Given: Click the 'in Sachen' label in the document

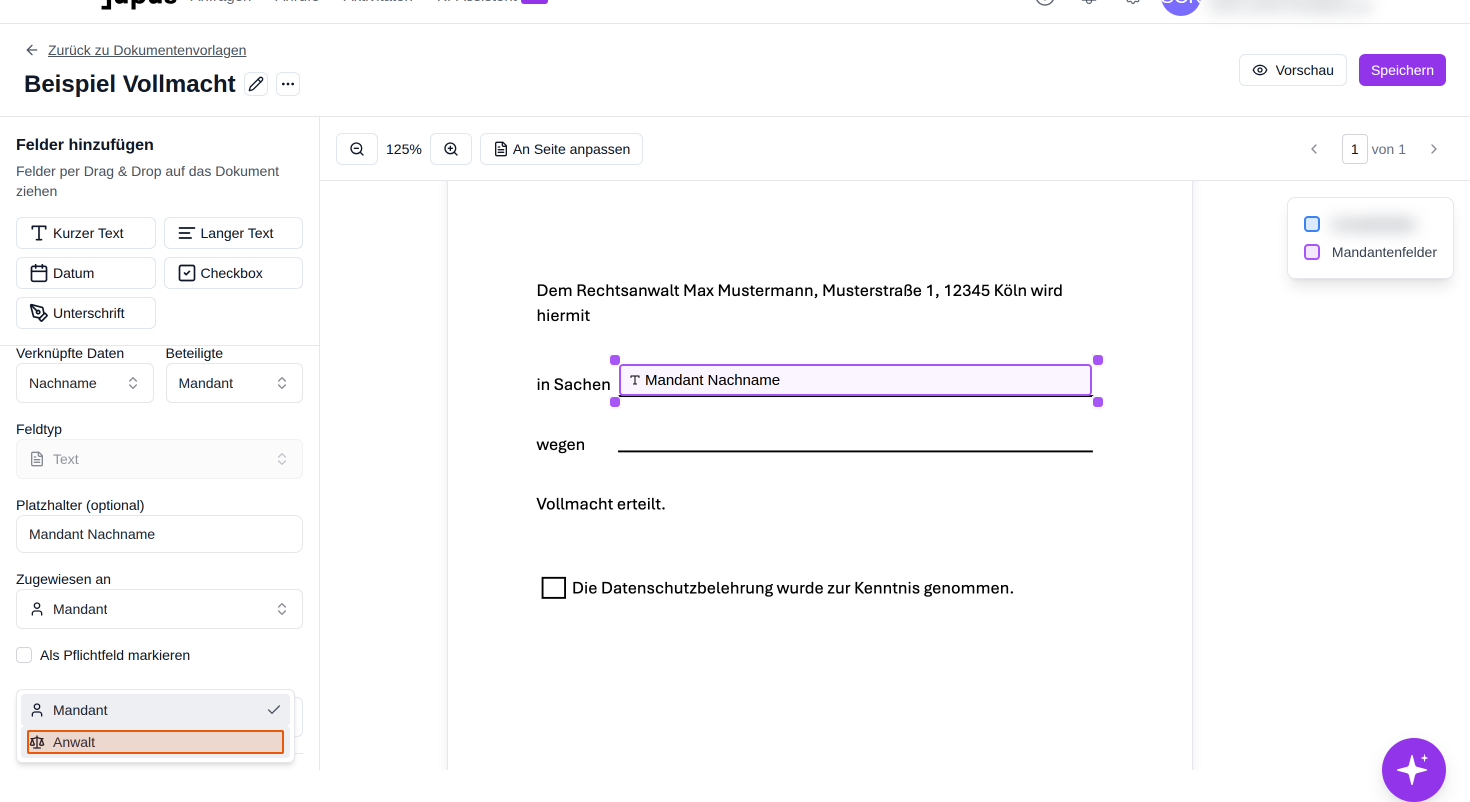Looking at the screenshot, I should tap(573, 385).
